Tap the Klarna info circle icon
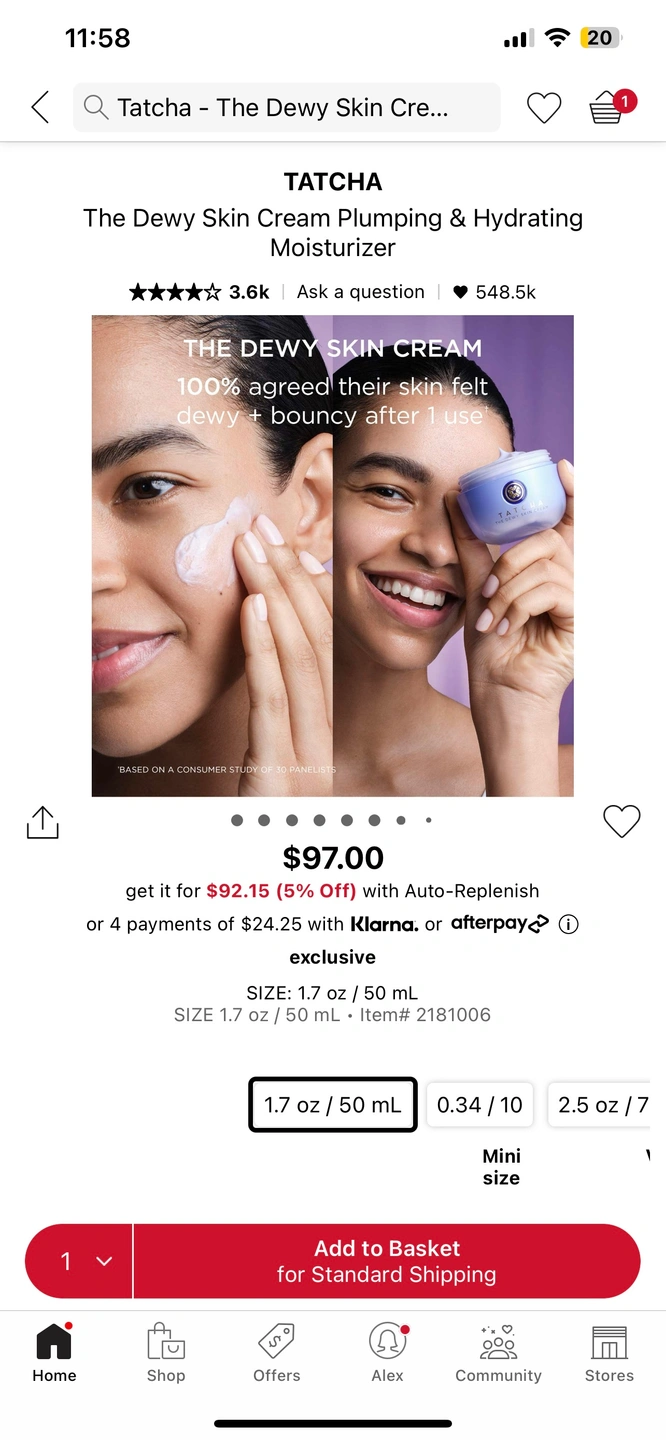 coord(569,924)
